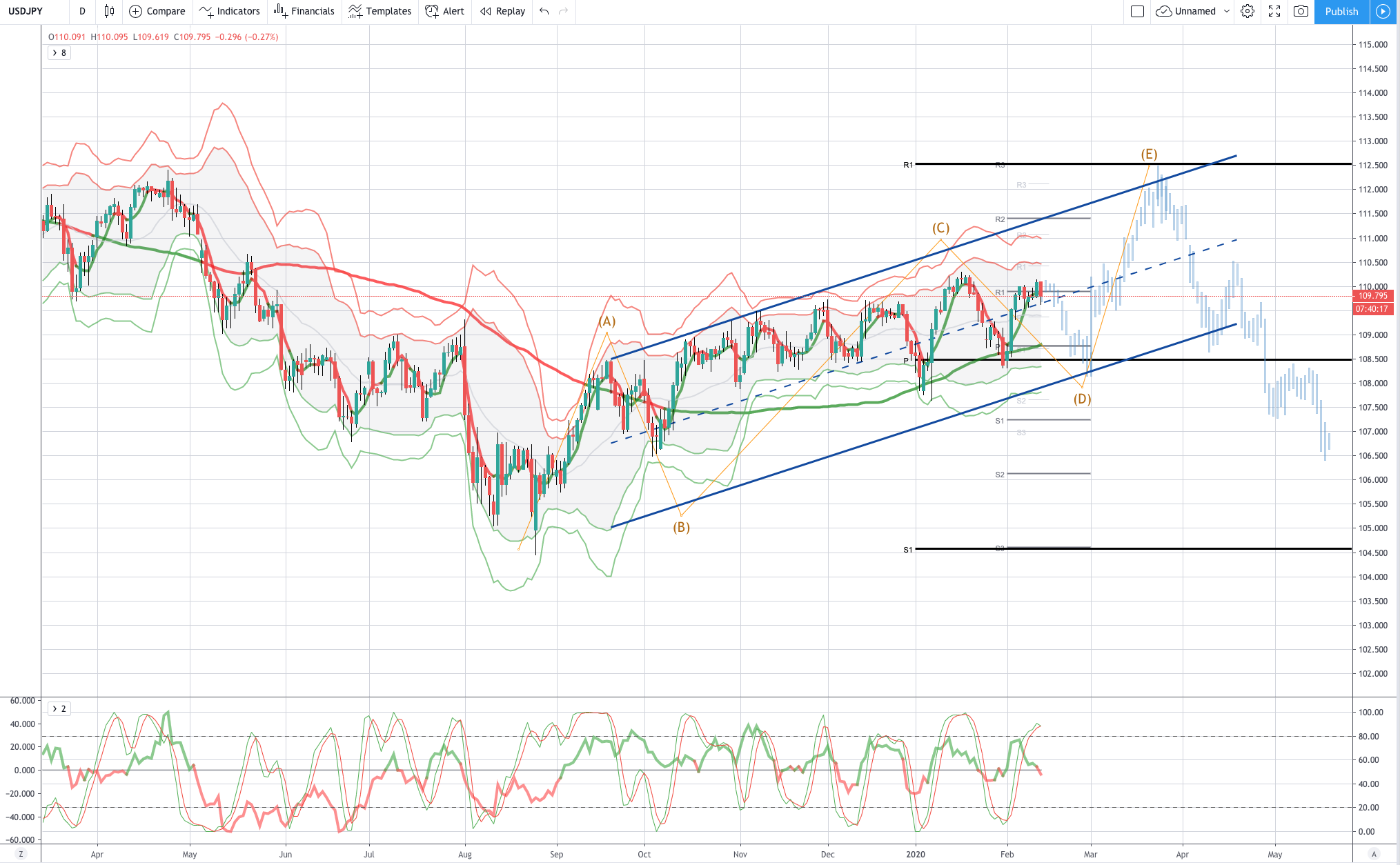Viewport: 1400px width, 865px height.
Task: Select the (E) wave label
Action: (x=1149, y=155)
